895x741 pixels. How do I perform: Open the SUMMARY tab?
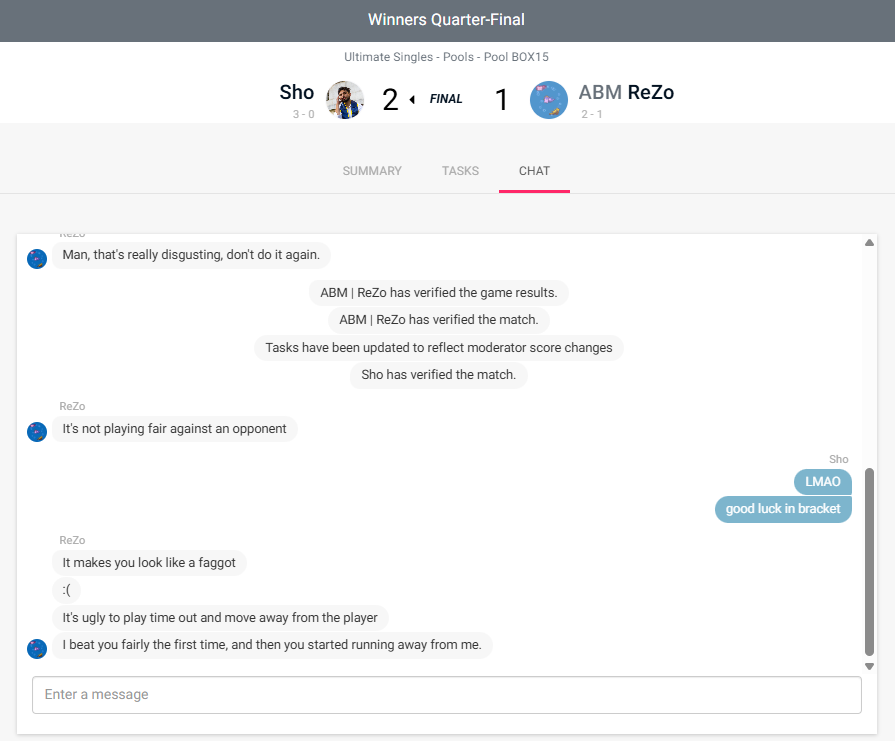click(372, 171)
